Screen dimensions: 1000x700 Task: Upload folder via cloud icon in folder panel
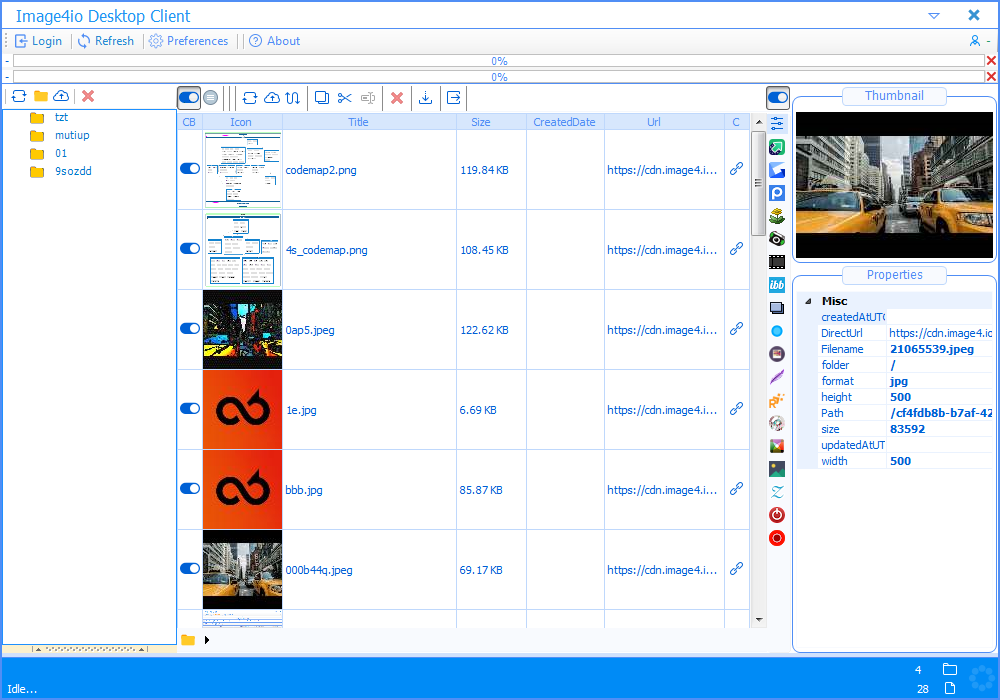pyautogui.click(x=61, y=96)
